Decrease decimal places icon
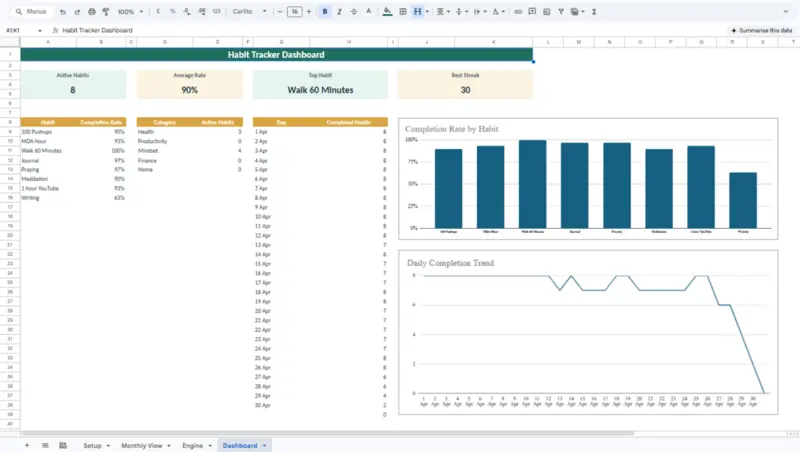 (187, 12)
